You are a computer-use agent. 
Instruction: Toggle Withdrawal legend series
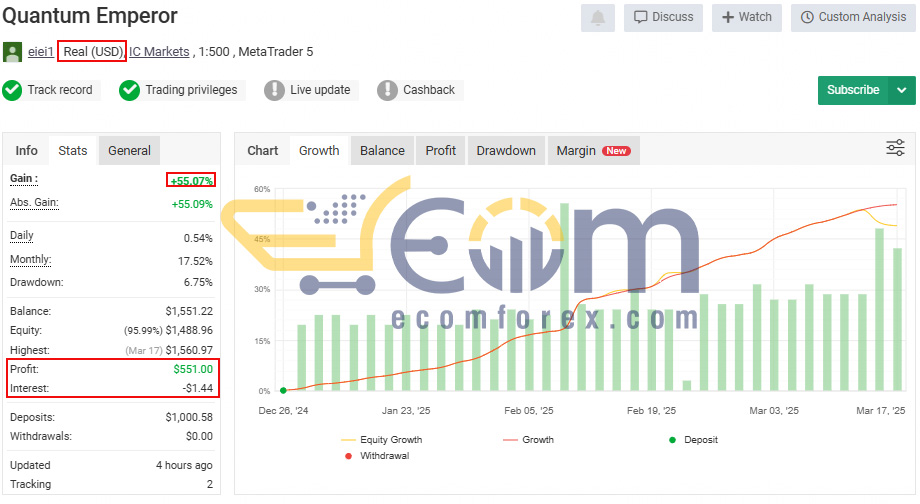pyautogui.click(x=377, y=456)
